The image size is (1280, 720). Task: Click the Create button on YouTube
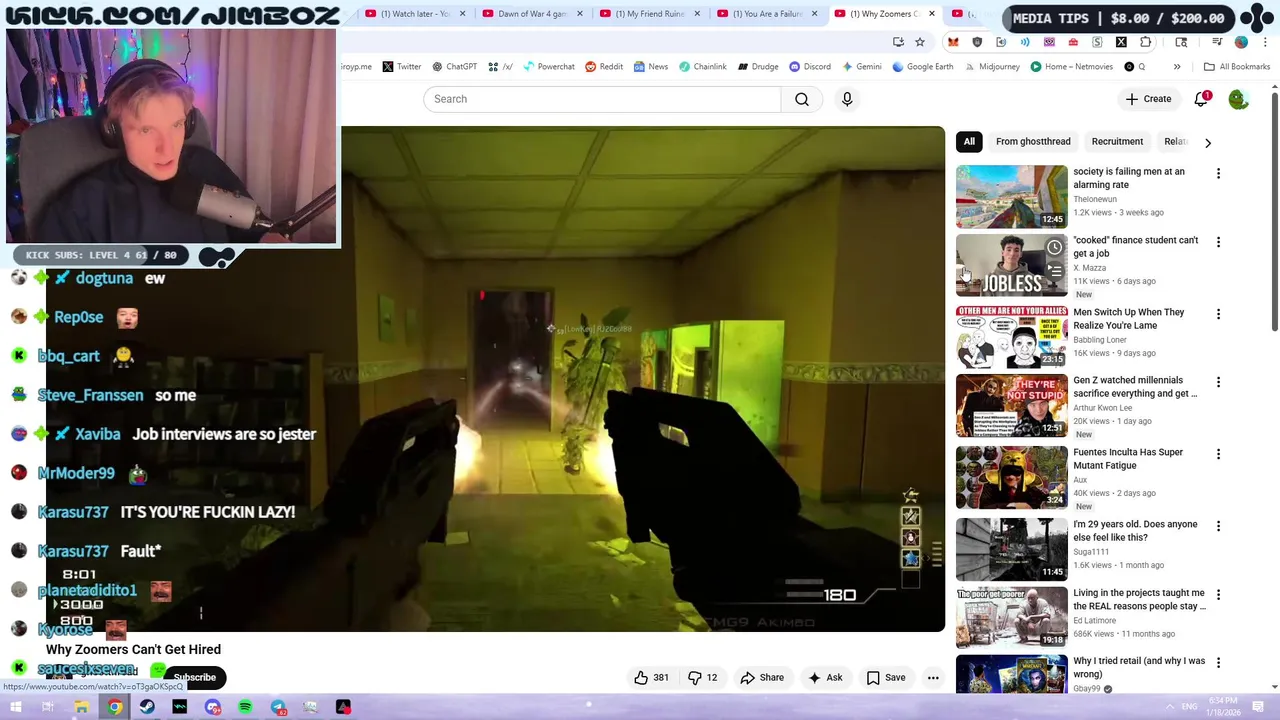[x=1148, y=99]
